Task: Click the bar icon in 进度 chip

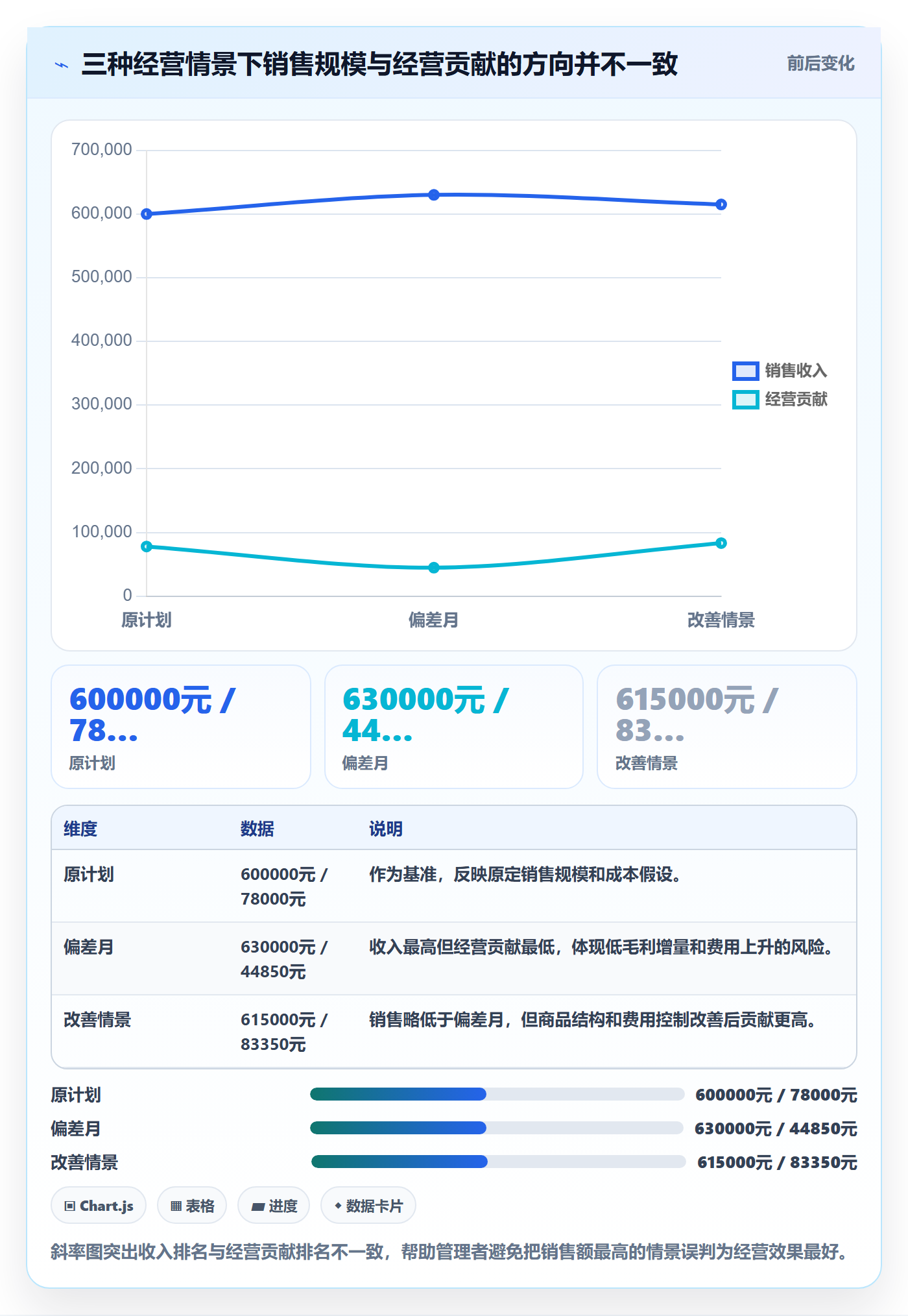Action: coord(258,1207)
